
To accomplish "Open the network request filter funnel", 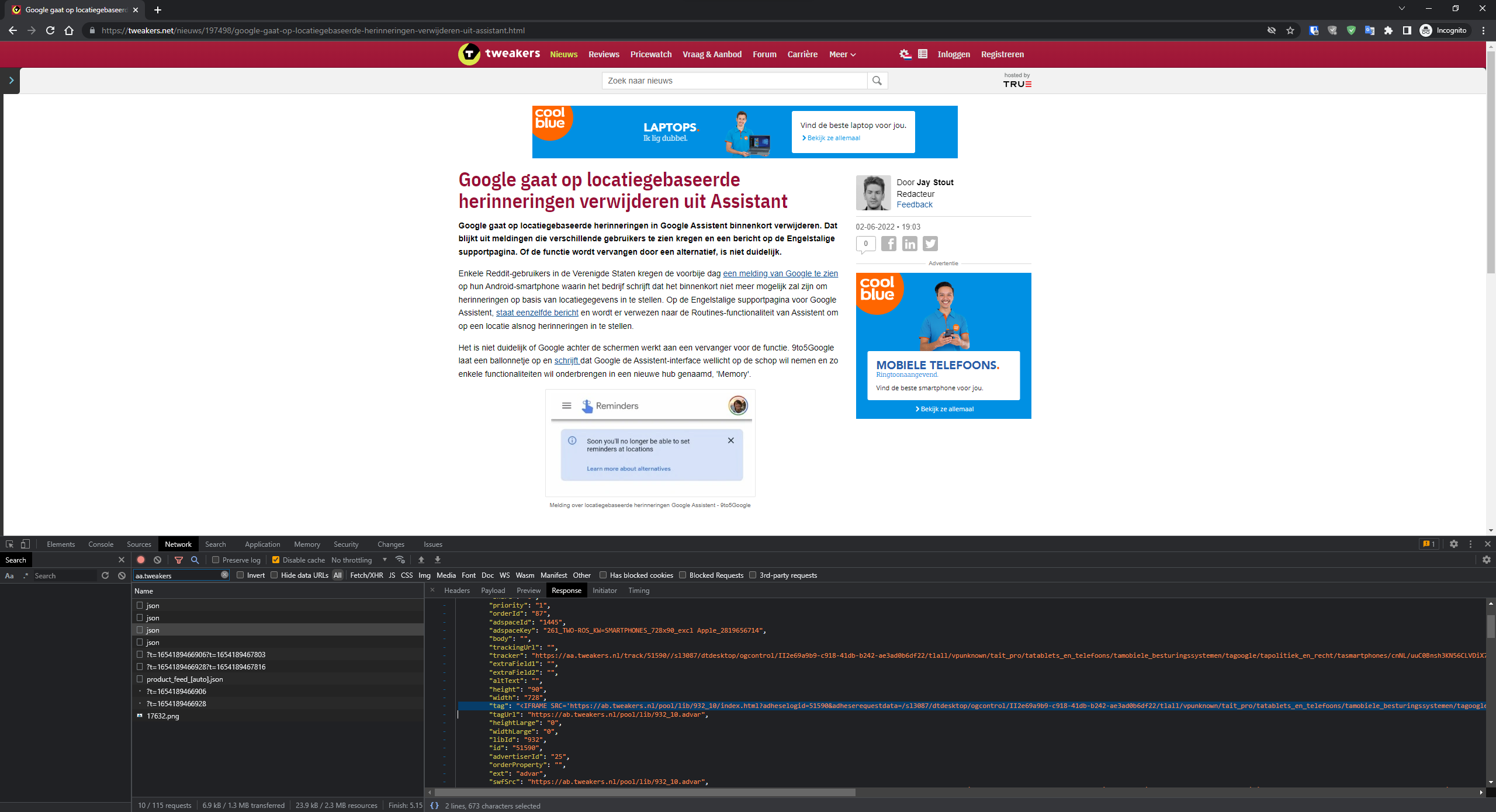I will pos(178,560).
